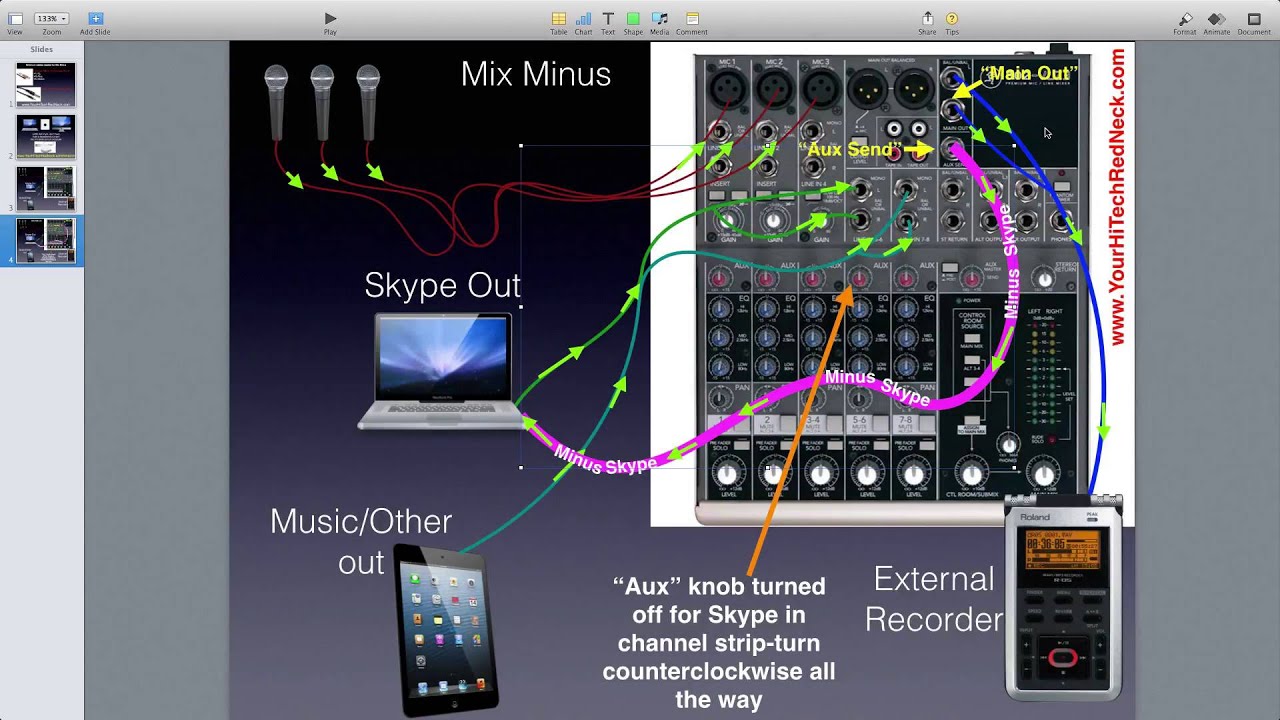Screen dimensions: 1280x720
Task: Select slide 4 thumbnail in navigator
Action: coord(45,241)
